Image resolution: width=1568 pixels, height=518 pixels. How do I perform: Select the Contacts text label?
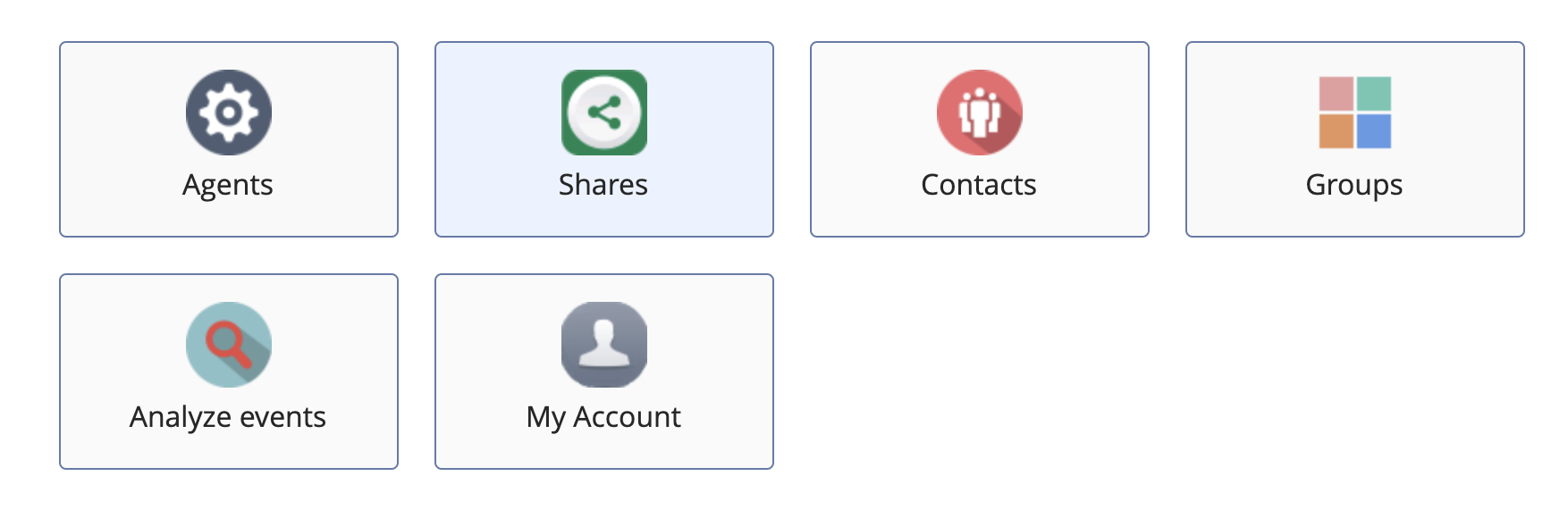(x=979, y=185)
